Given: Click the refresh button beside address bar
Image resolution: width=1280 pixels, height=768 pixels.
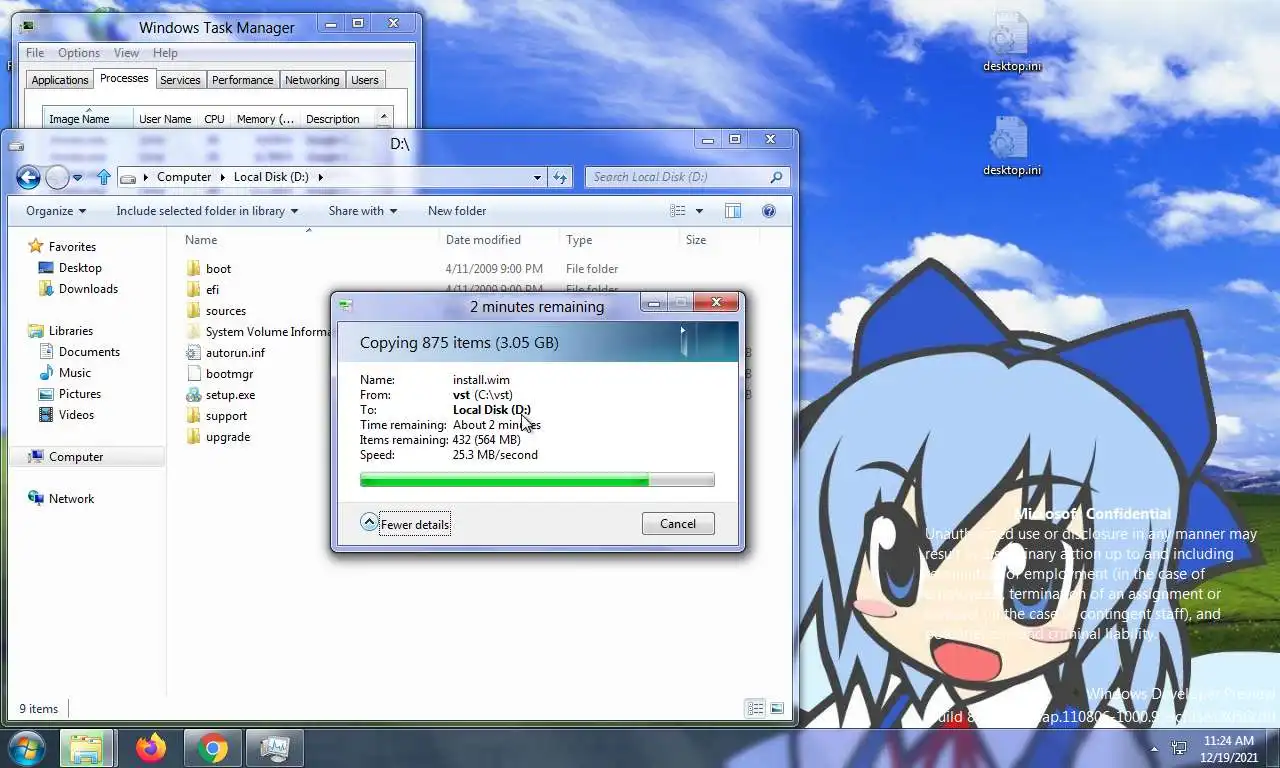Looking at the screenshot, I should pos(561,177).
